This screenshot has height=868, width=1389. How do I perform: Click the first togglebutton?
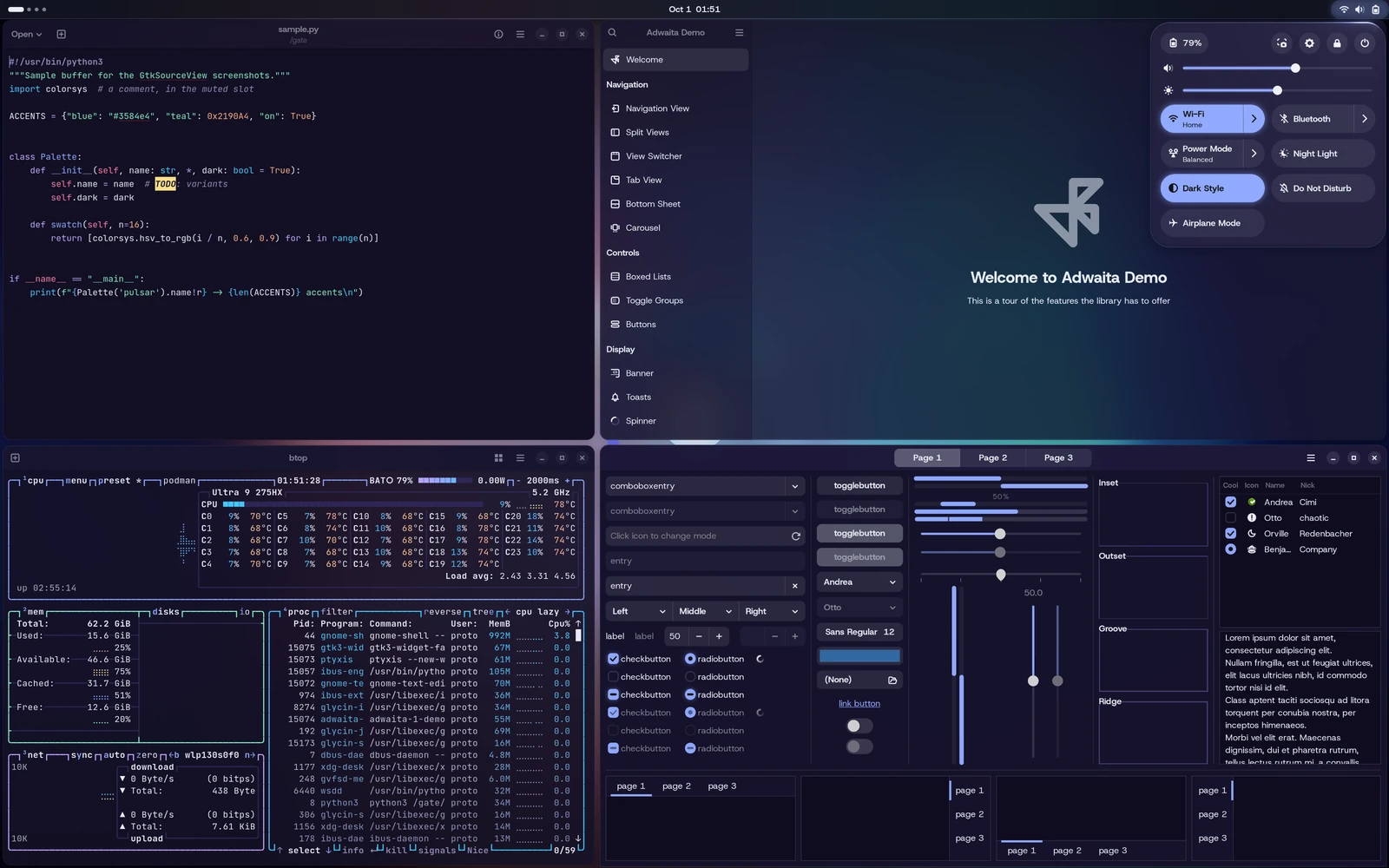(859, 485)
